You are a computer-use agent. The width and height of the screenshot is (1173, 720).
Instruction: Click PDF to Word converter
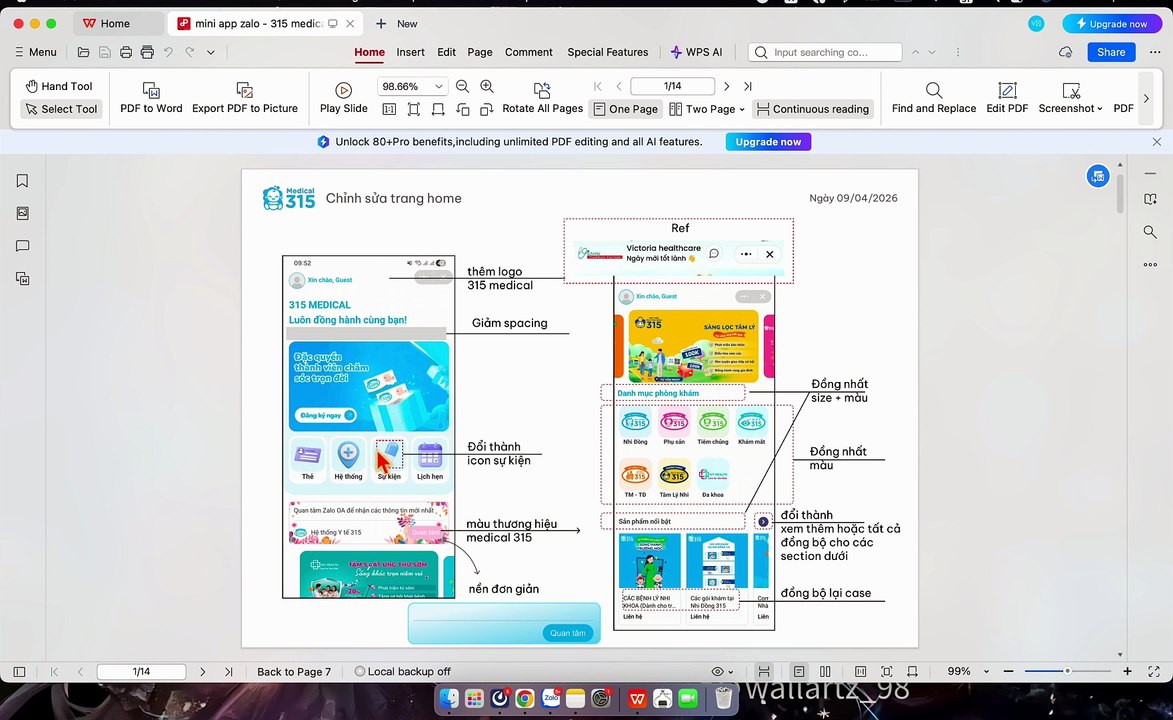151,97
